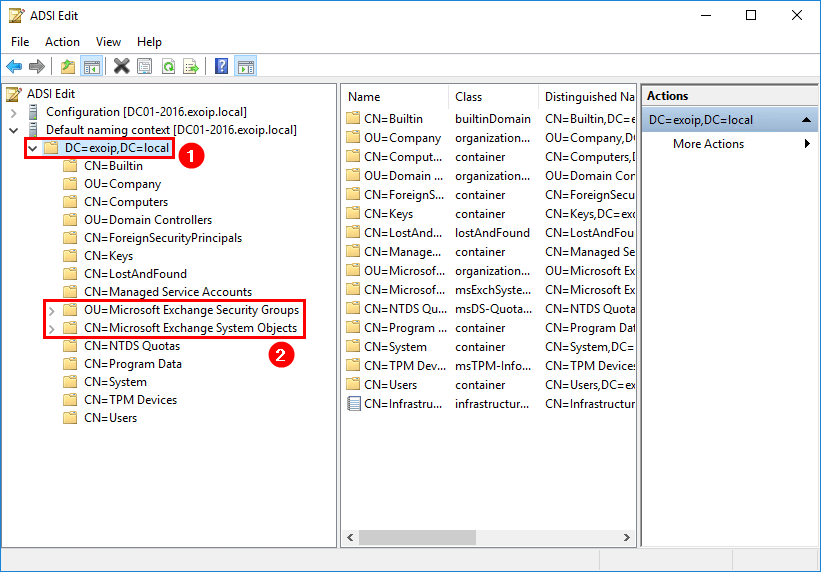This screenshot has width=821, height=572.
Task: Click More Actions in Actions pane
Action: (x=708, y=144)
